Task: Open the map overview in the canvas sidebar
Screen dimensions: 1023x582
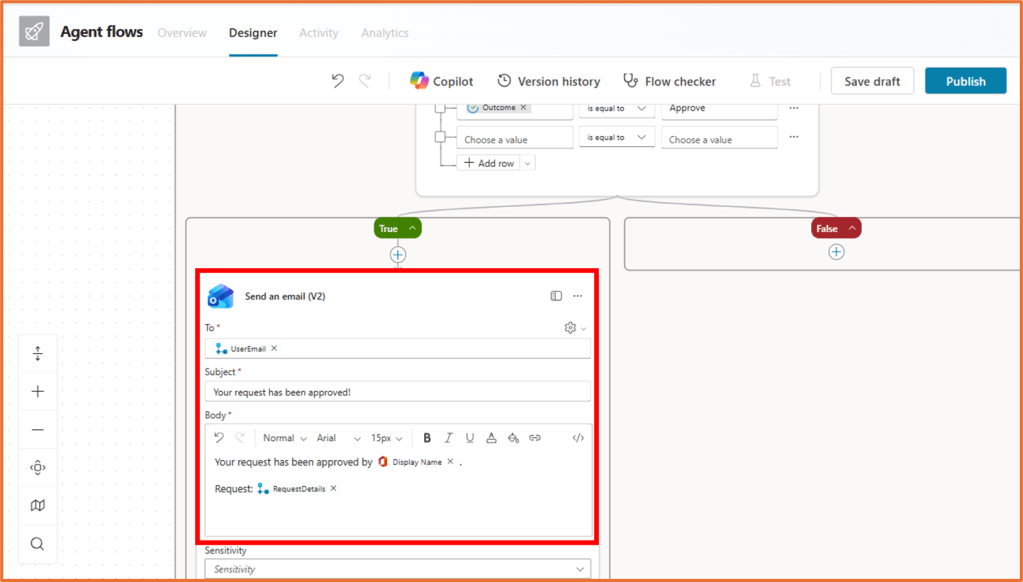Action: [x=37, y=505]
